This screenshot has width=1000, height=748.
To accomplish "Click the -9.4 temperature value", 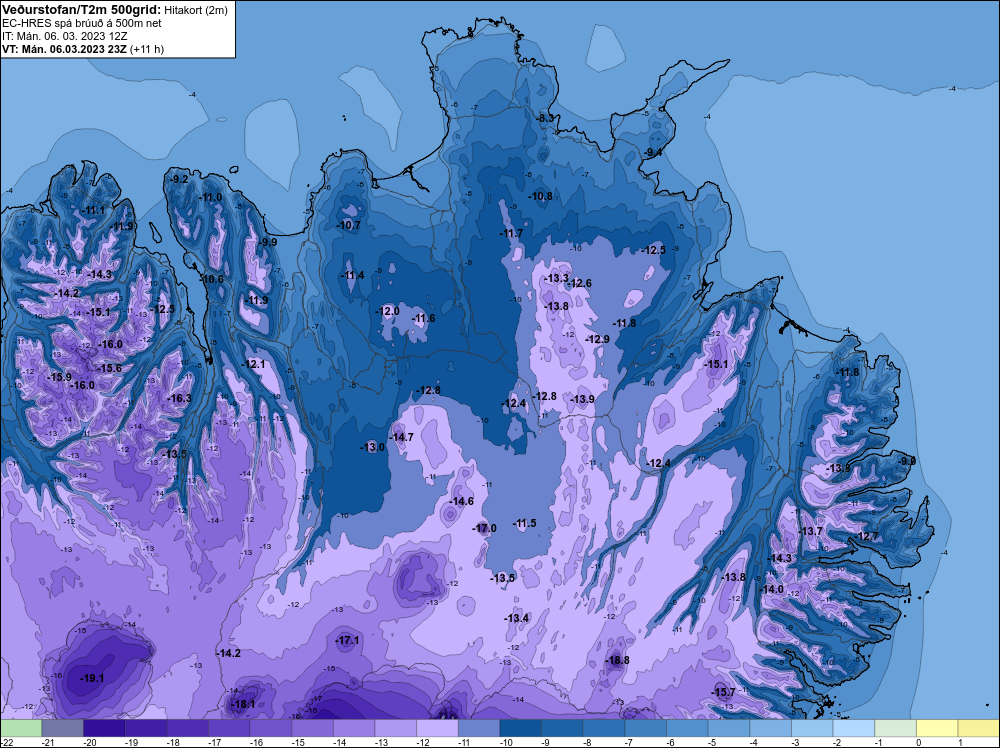I will [653, 152].
